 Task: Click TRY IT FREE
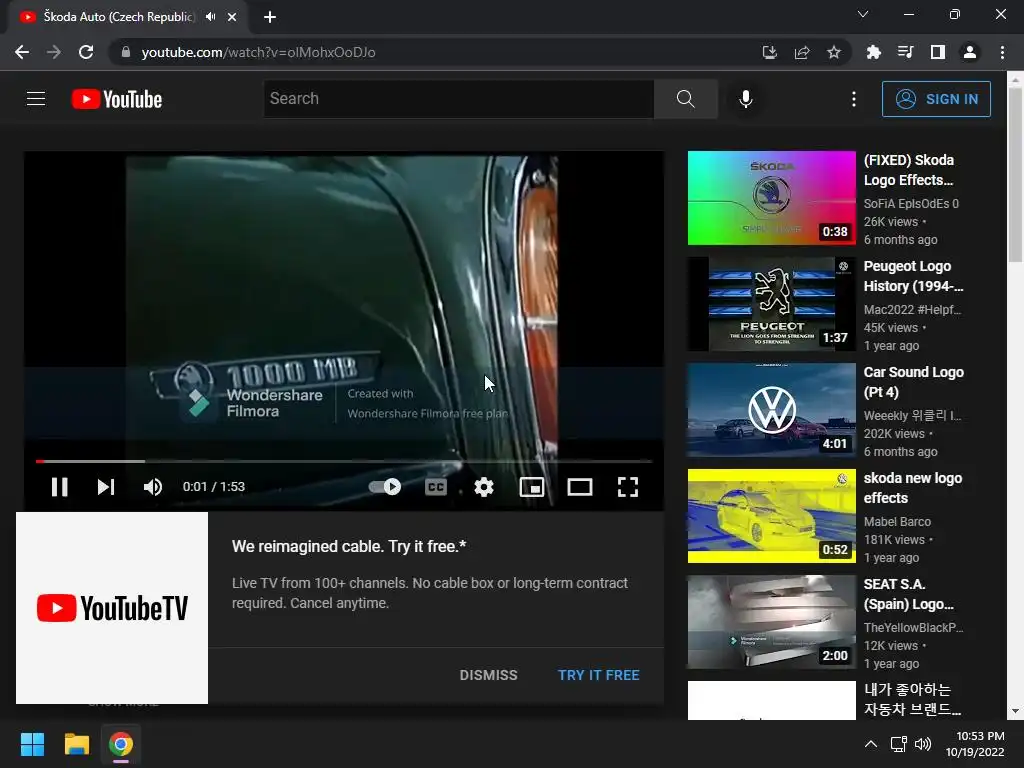(598, 675)
